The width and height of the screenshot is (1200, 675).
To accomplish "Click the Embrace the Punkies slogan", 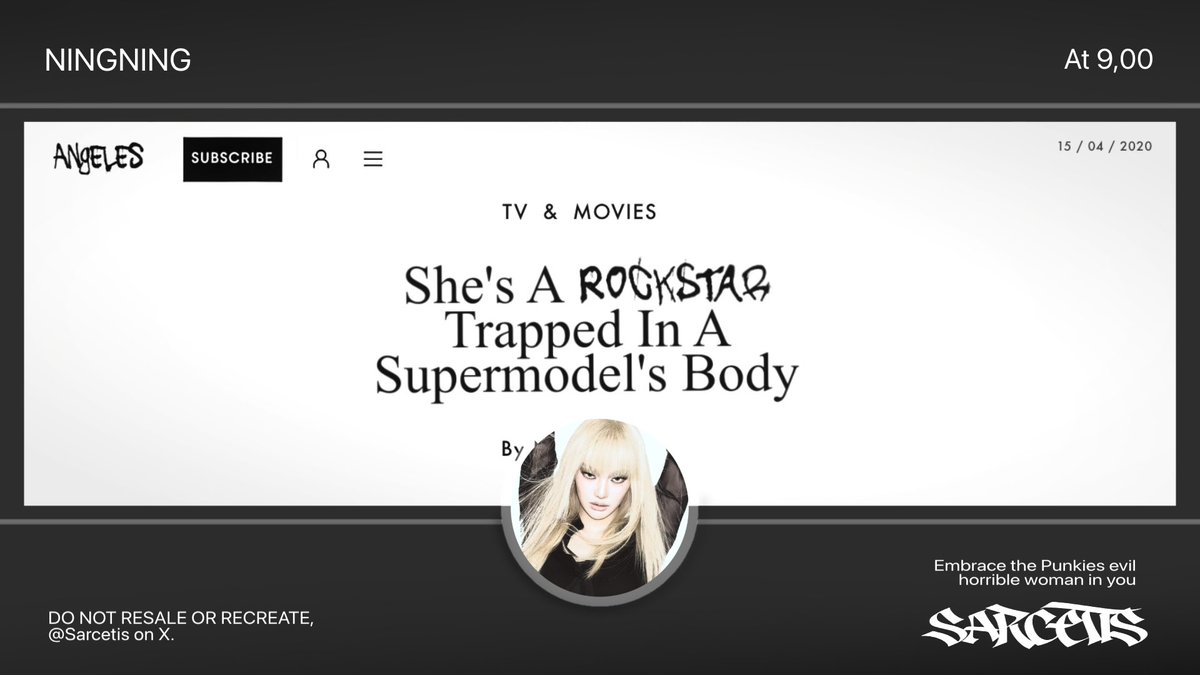I will tap(1035, 573).
